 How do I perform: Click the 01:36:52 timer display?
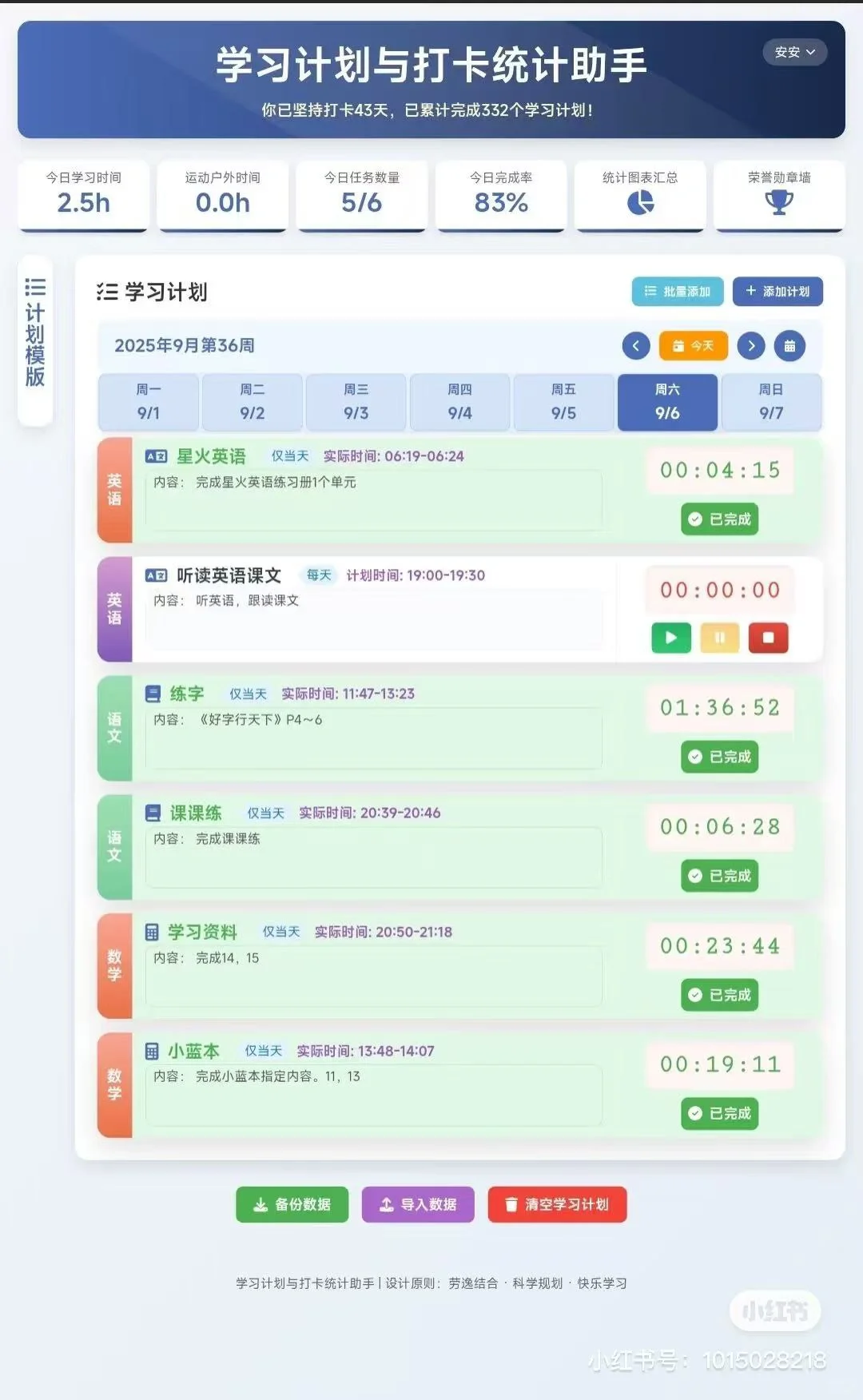pyautogui.click(x=720, y=707)
